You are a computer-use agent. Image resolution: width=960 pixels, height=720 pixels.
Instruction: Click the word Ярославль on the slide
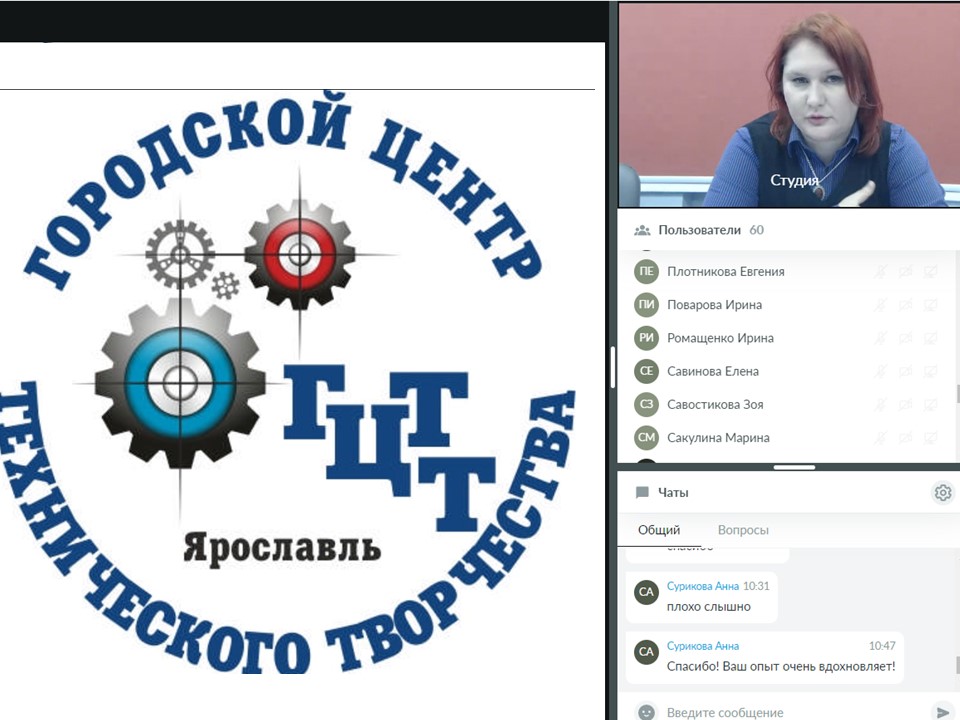click(282, 549)
